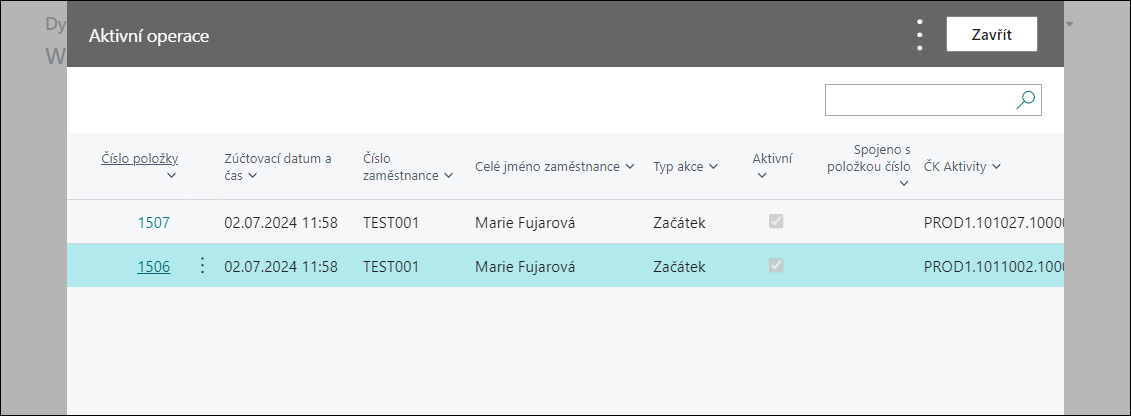This screenshot has height=416, width=1131.
Task: Click the PROD1.1011002 activity cell
Action: pos(993,267)
